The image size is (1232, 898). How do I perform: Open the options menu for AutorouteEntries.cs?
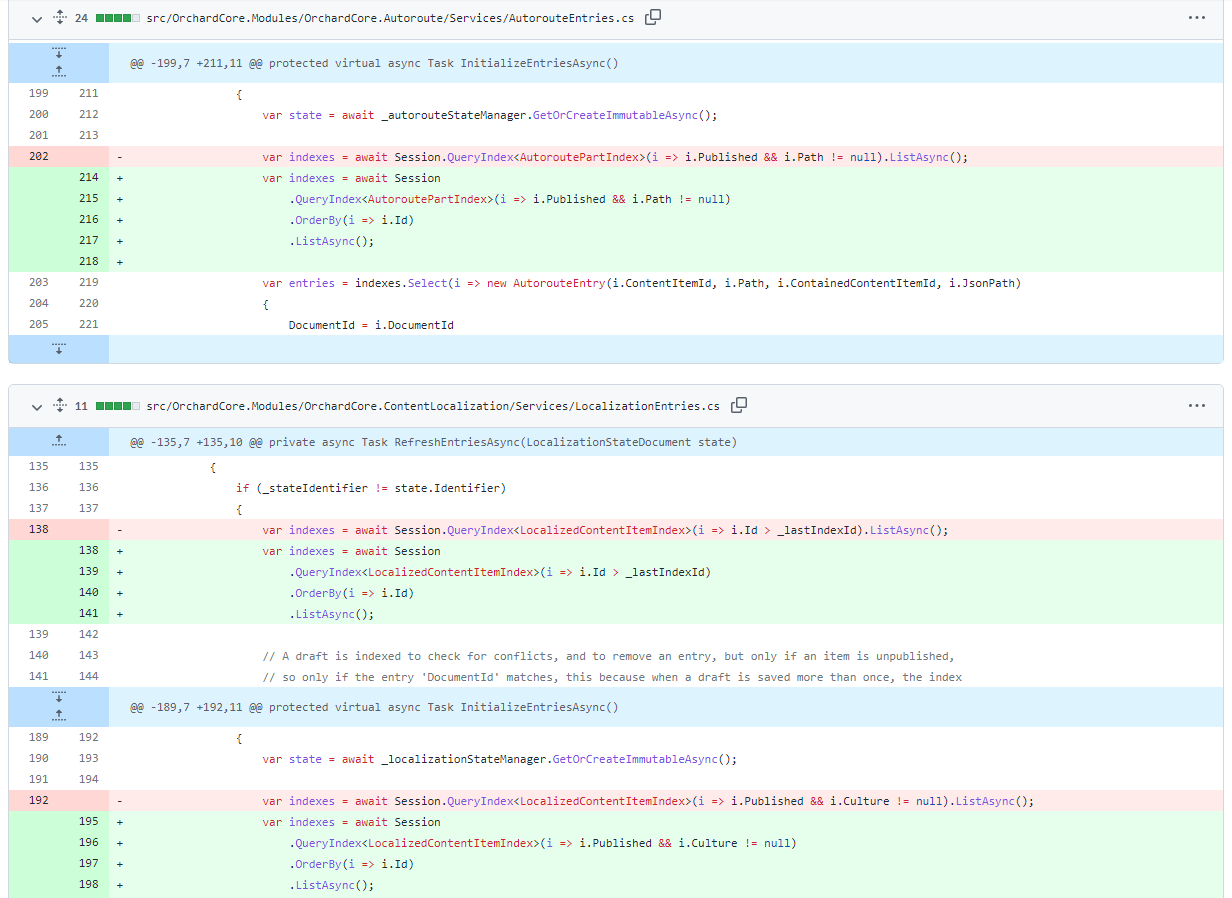[x=1197, y=18]
